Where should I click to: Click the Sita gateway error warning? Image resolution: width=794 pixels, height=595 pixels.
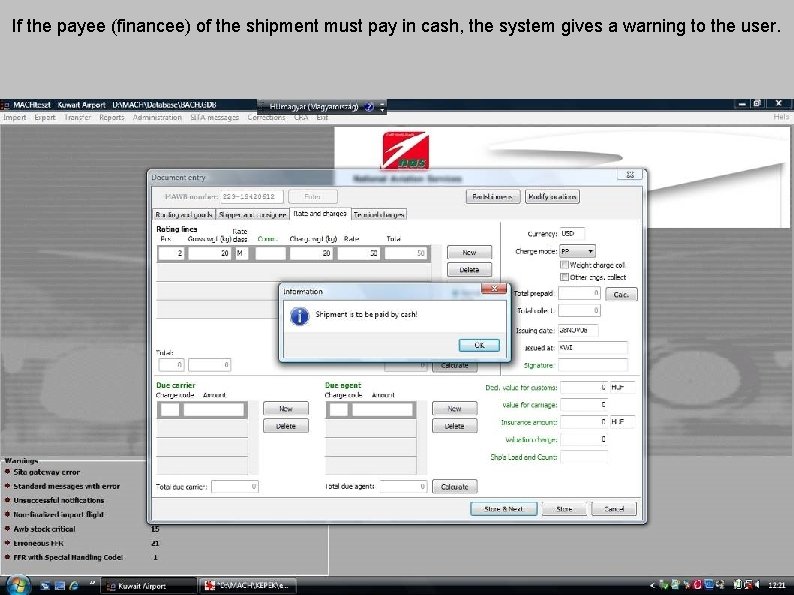[x=46, y=472]
